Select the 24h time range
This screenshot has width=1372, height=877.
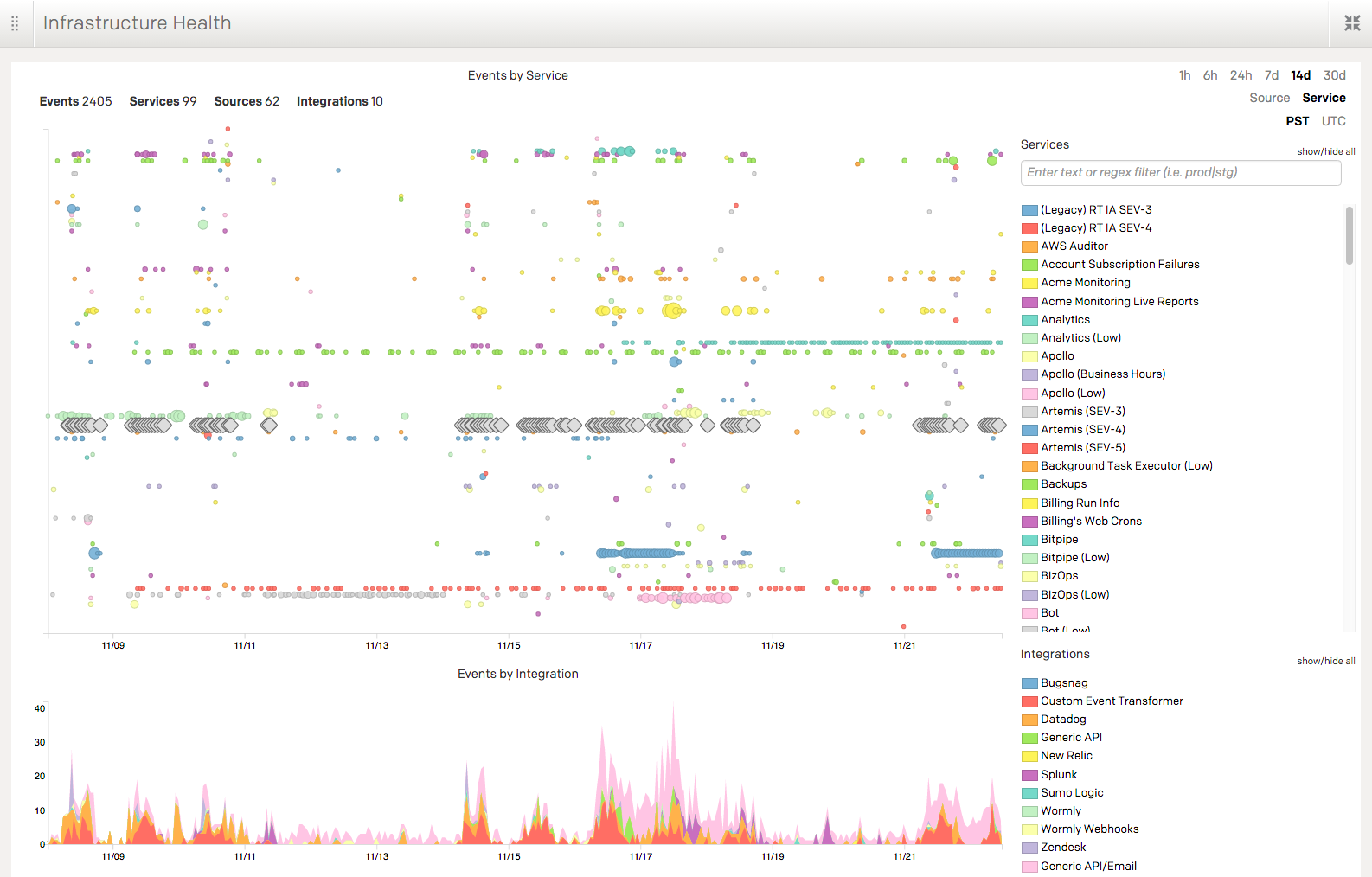point(1241,75)
